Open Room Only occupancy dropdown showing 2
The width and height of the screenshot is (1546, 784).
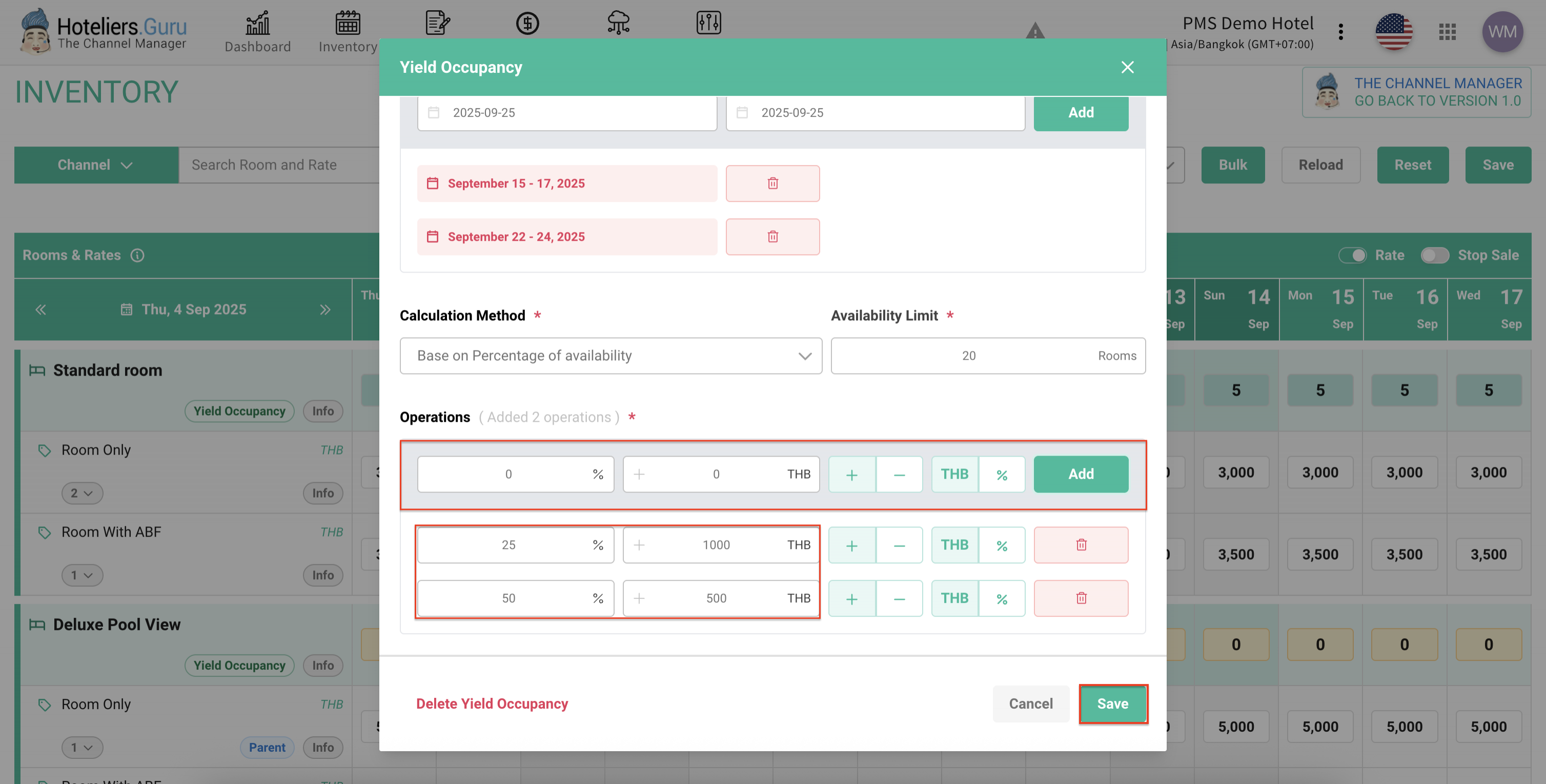(x=82, y=493)
